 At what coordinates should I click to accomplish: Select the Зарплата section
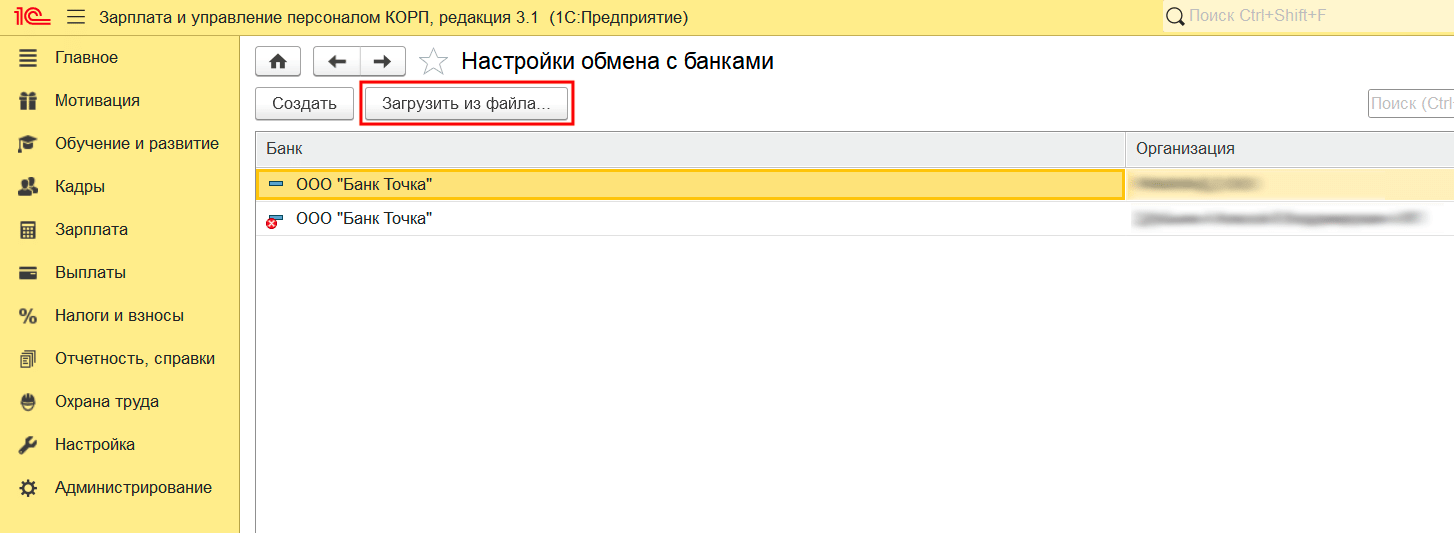tap(91, 230)
